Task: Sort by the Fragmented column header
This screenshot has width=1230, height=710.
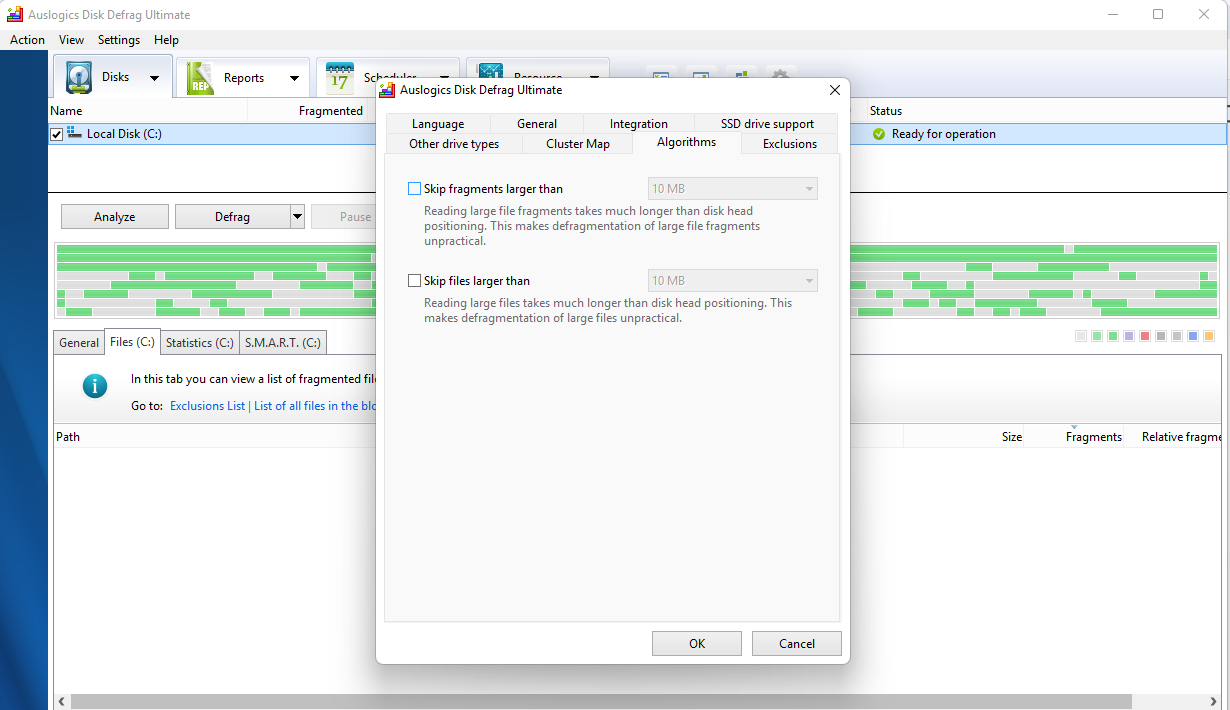Action: click(331, 111)
